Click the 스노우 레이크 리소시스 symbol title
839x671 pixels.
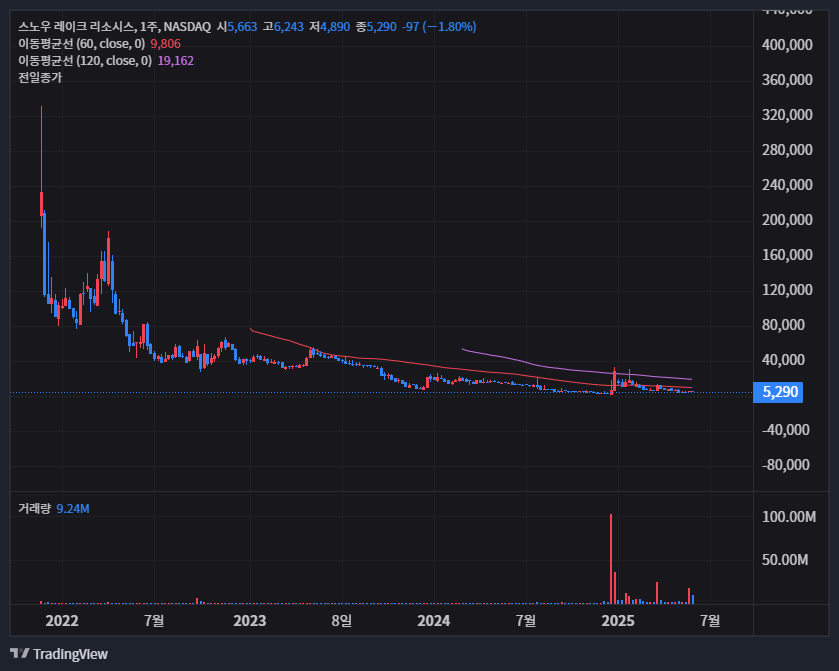coord(77,27)
